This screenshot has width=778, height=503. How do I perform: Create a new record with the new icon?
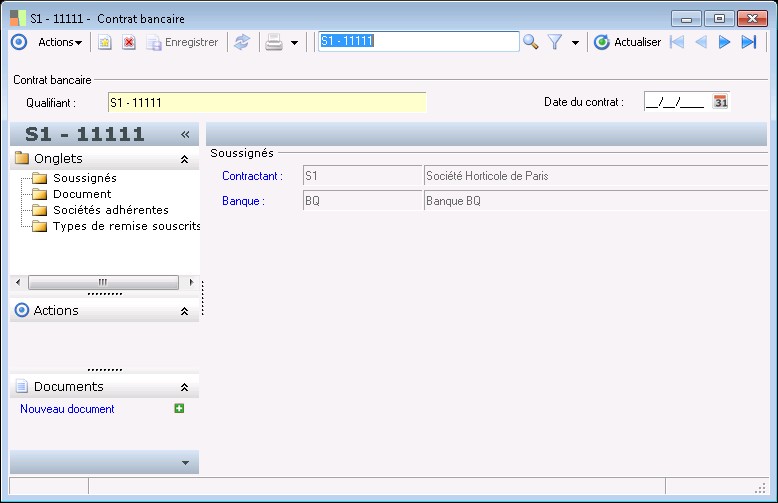pyautogui.click(x=104, y=43)
